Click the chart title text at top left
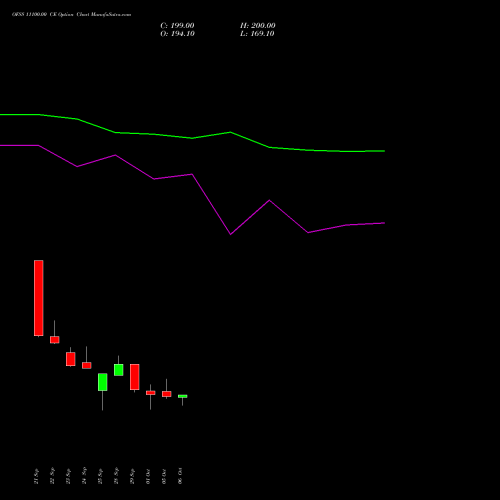The height and width of the screenshot is (500, 500). pyautogui.click(x=71, y=15)
